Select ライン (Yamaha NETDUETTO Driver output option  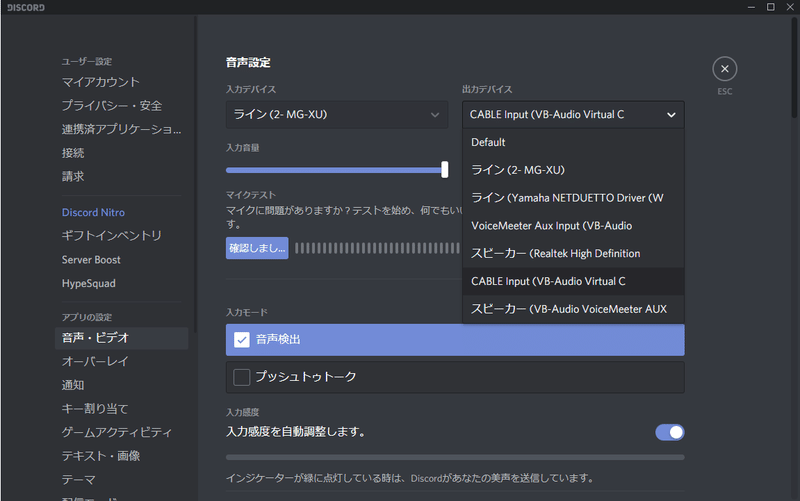tap(573, 198)
